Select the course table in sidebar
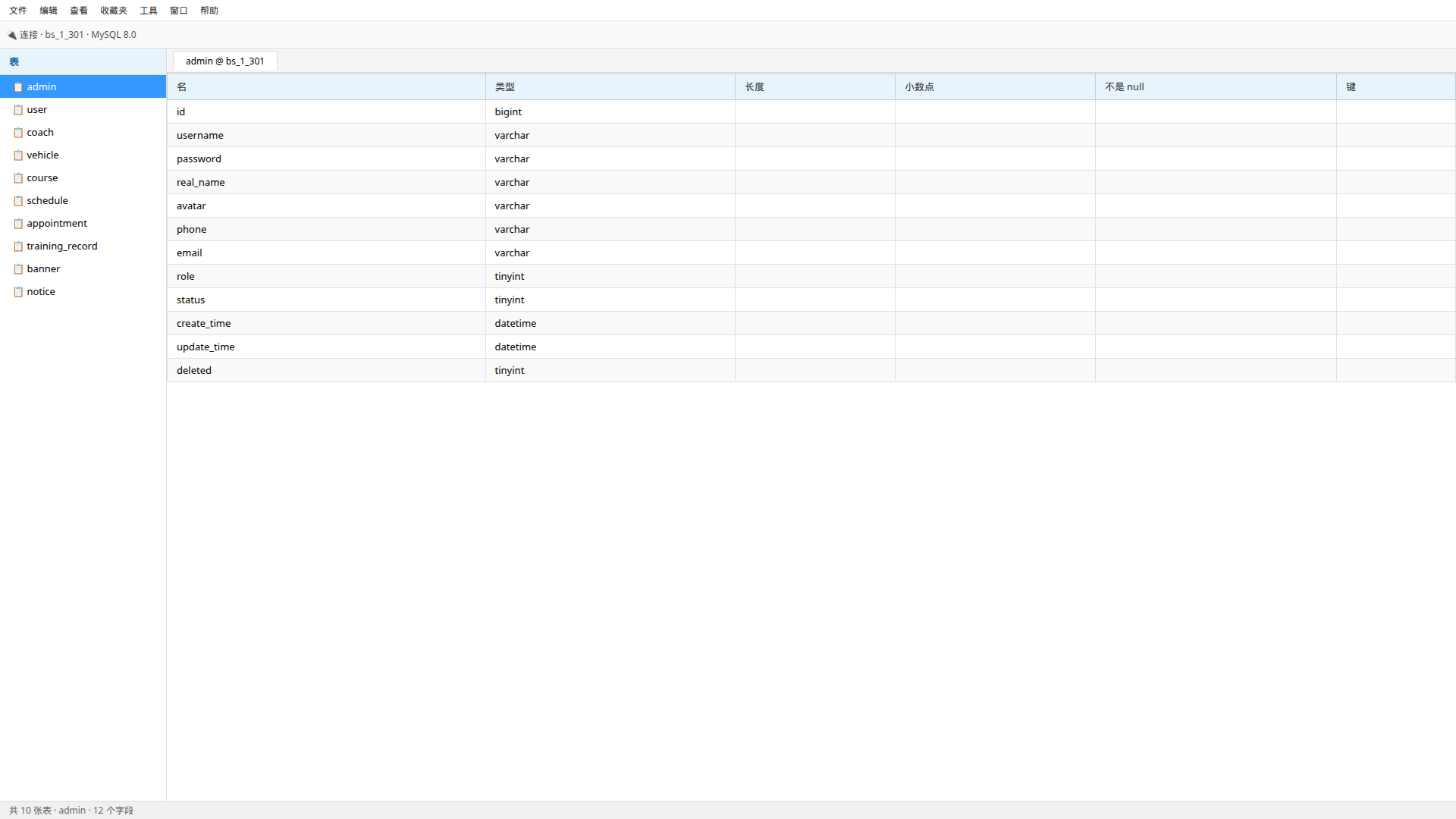Screen dimensions: 1456x819 pyautogui.click(x=83, y=178)
